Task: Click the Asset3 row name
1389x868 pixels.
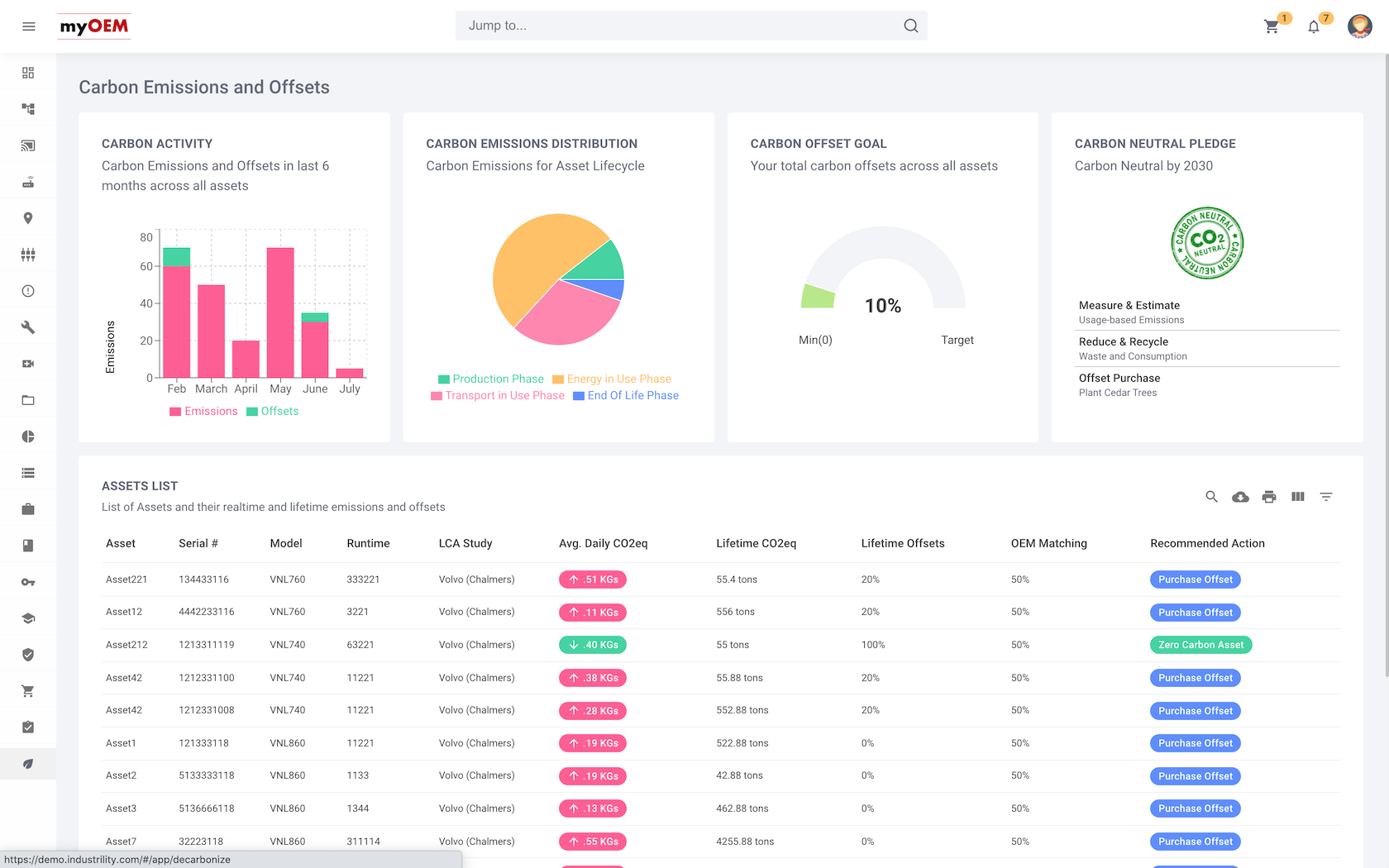Action: click(122, 808)
